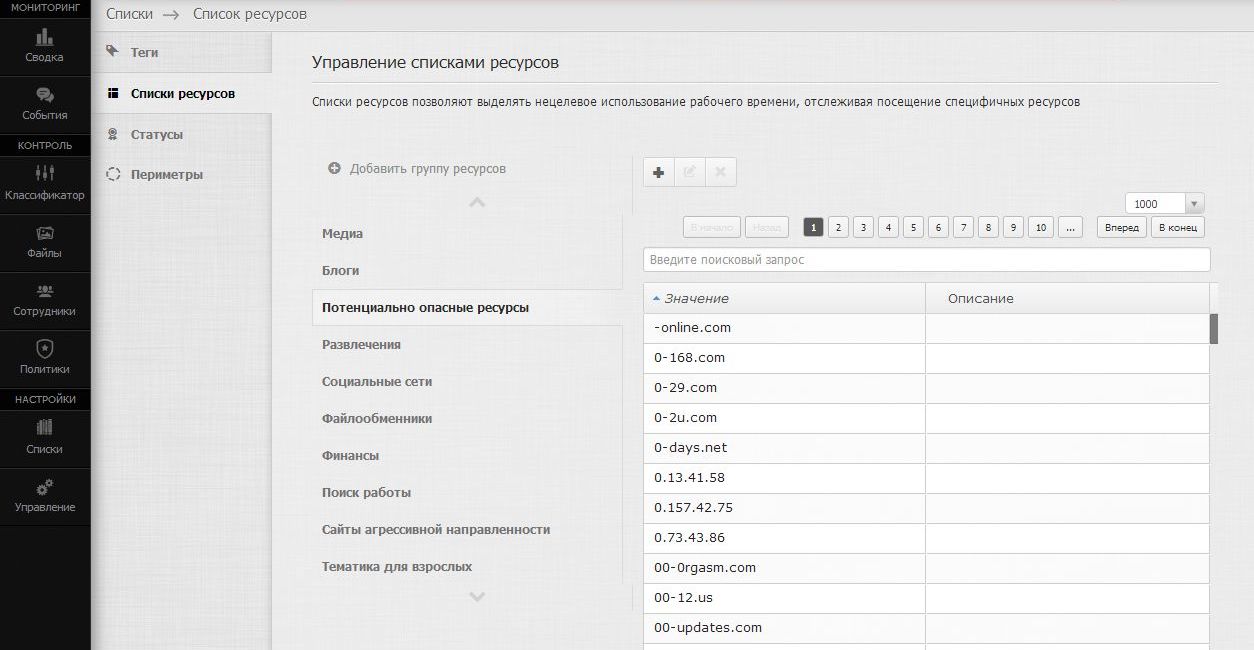
Task: Select the 00-12.us row
Action: (x=926, y=598)
